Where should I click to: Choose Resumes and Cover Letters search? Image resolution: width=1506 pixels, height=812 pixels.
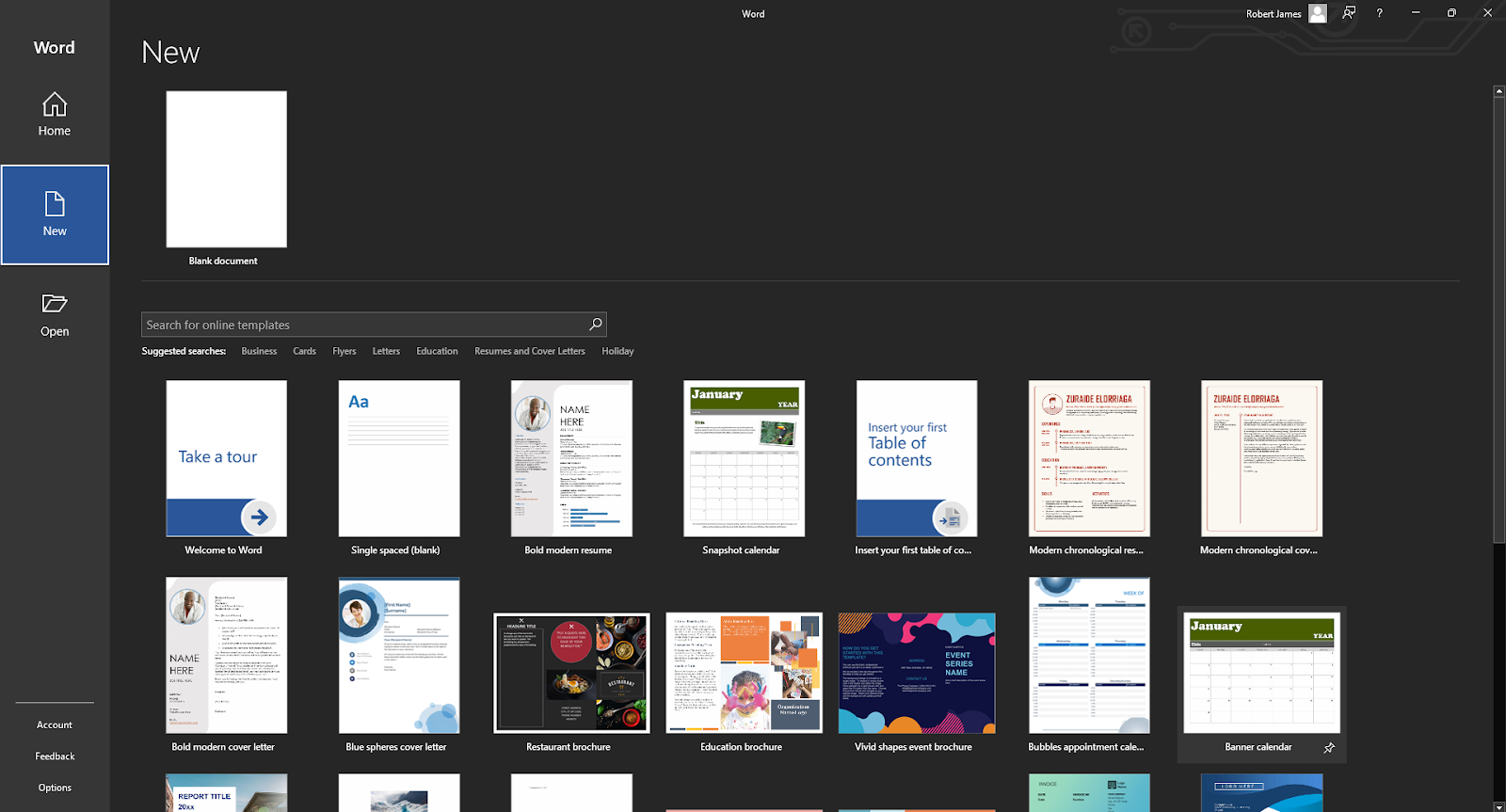[530, 351]
